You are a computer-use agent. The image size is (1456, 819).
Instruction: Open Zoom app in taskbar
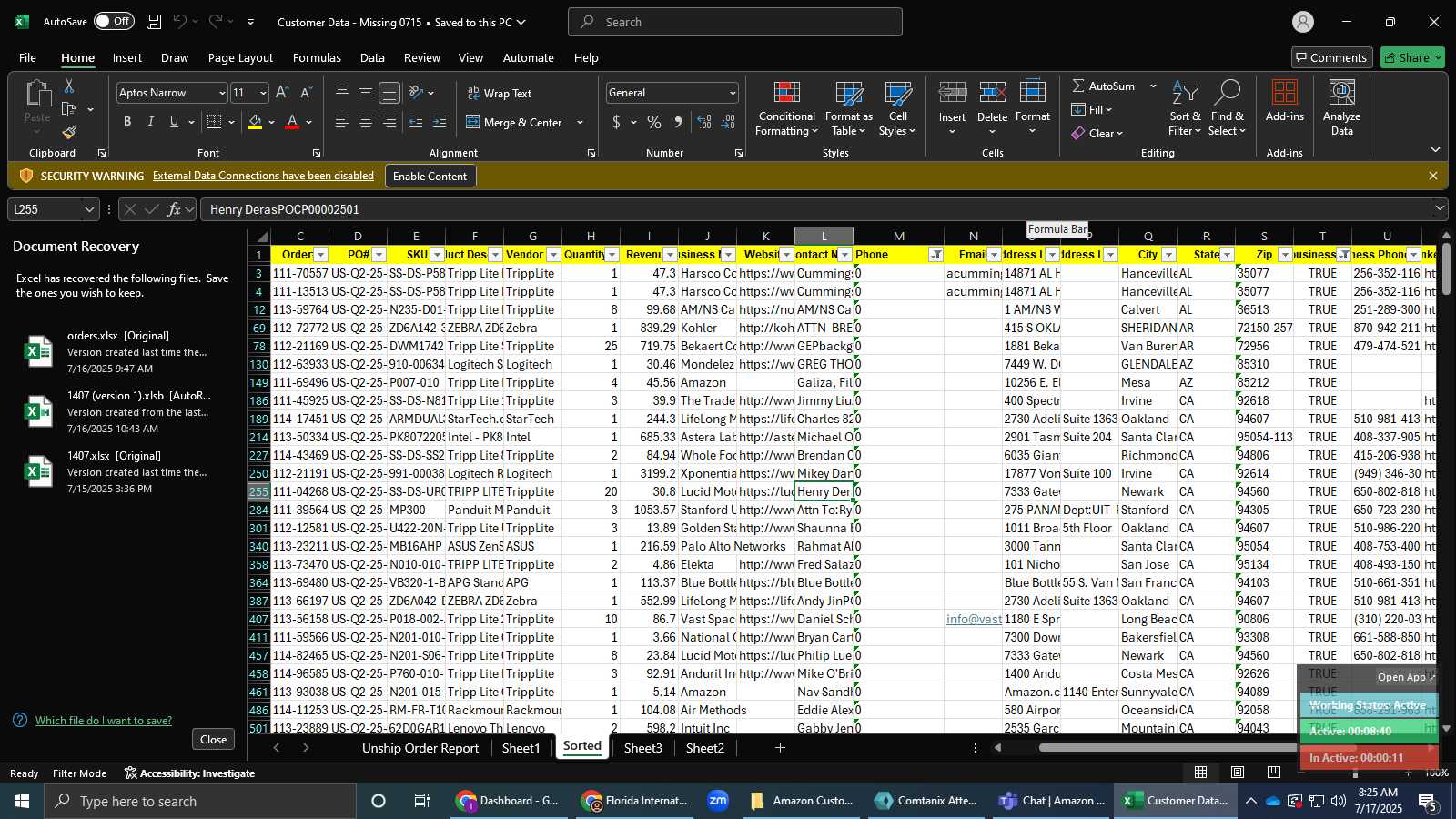pos(719,801)
